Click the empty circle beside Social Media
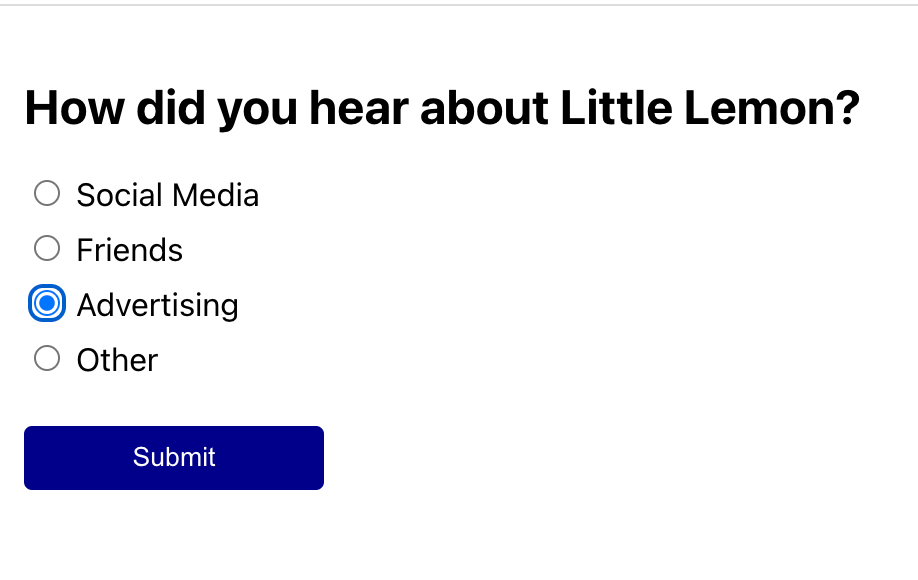 (x=47, y=193)
